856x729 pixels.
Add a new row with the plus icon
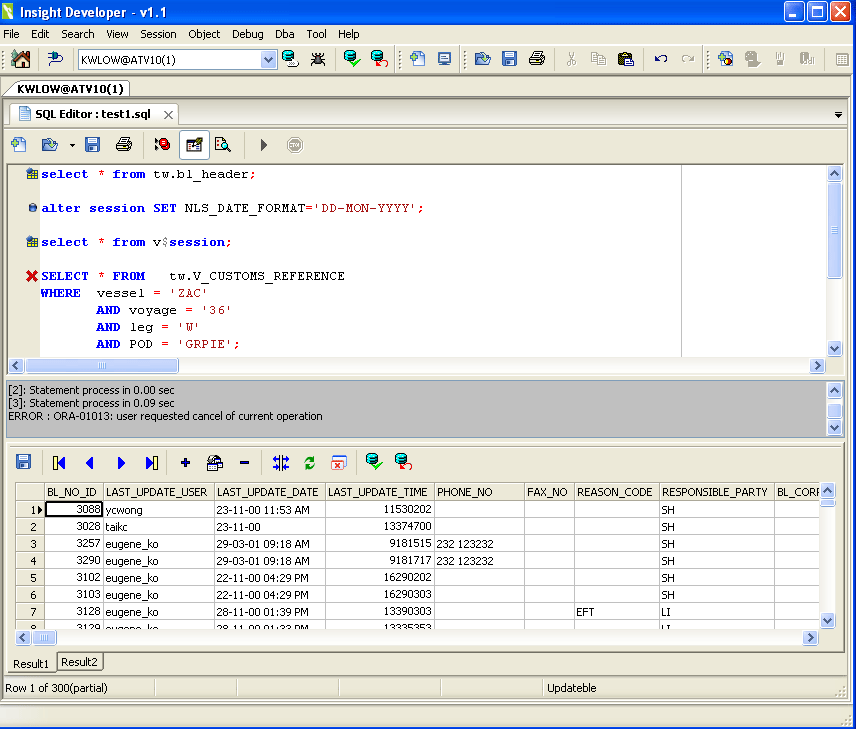click(x=185, y=463)
